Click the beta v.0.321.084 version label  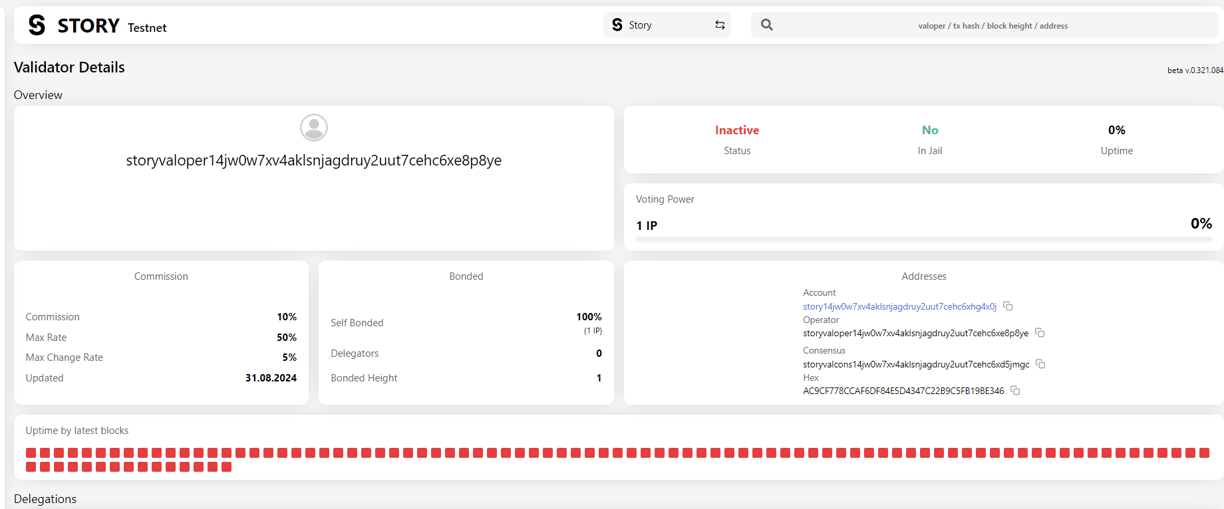coord(1195,70)
